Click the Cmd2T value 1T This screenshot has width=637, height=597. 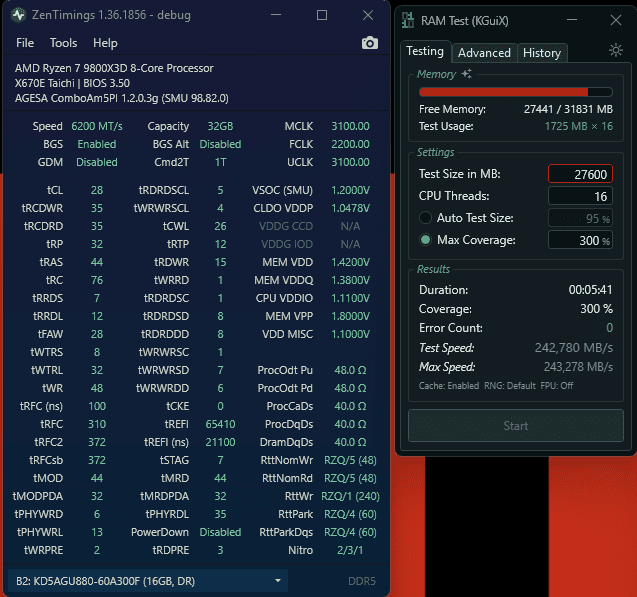coord(220,162)
